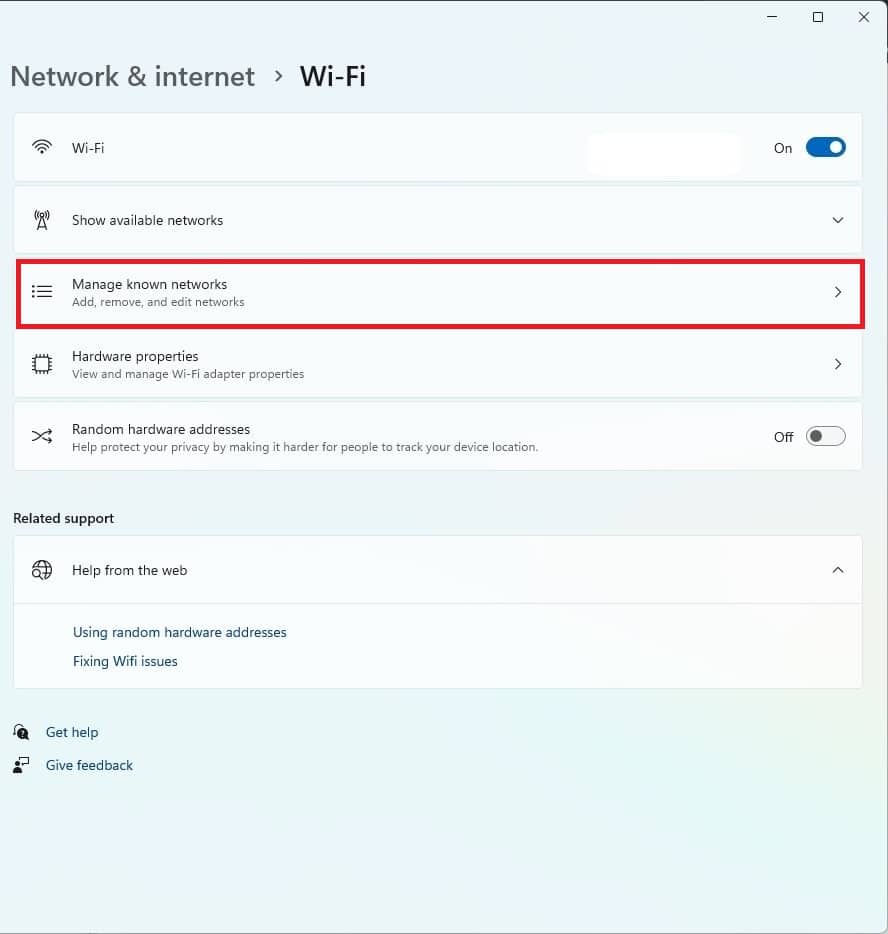Click the globe icon beside Help from web
The height and width of the screenshot is (934, 888).
point(42,570)
